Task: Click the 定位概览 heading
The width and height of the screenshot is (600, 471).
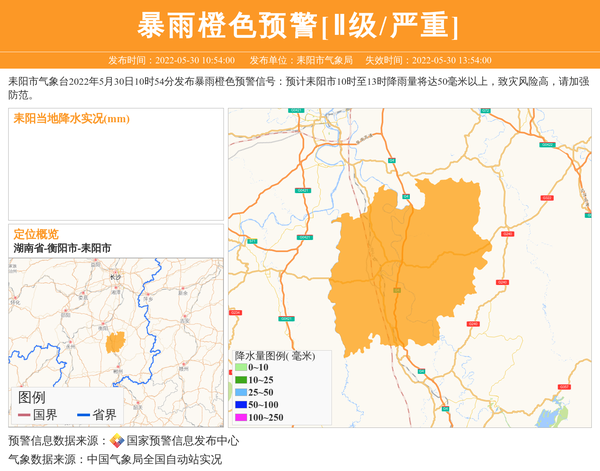Action: coord(36,234)
